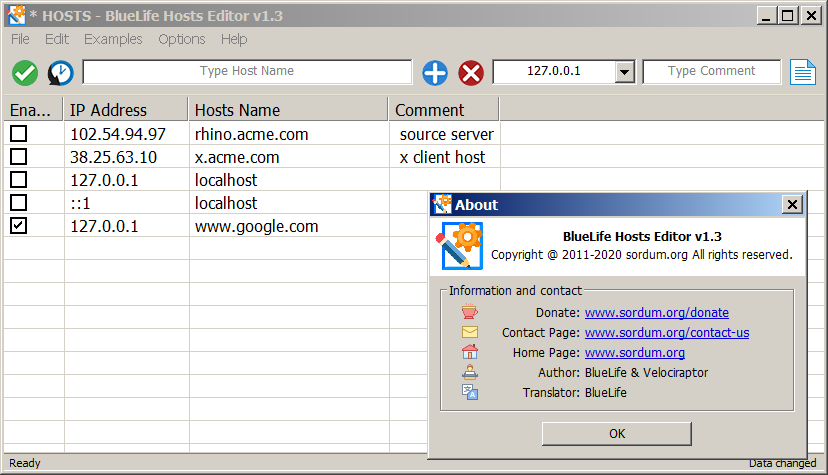Image resolution: width=828 pixels, height=475 pixels.
Task: Click the Data changed status text
Action: [x=783, y=463]
